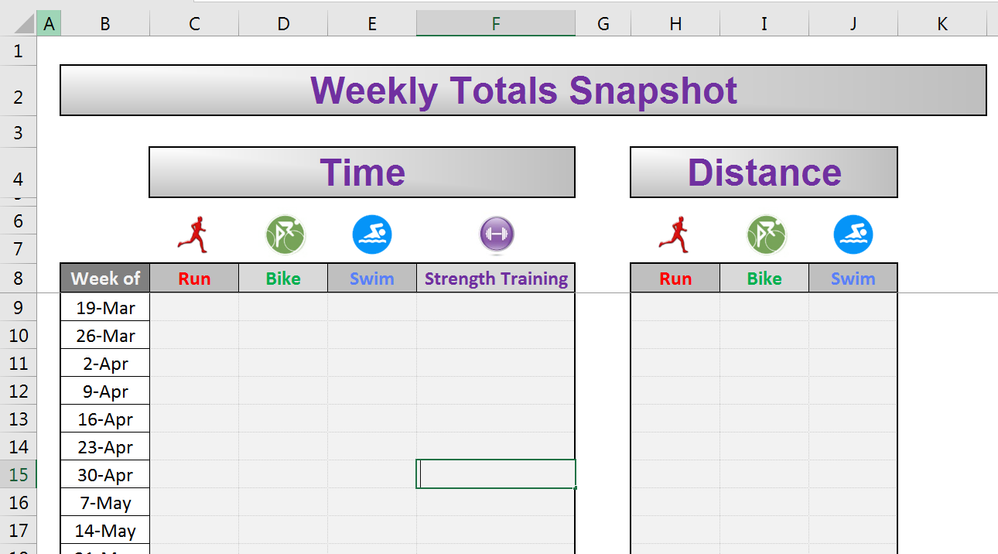Select the Weekly Totals Snapshot title banner
998x554 pixels.
[x=523, y=91]
